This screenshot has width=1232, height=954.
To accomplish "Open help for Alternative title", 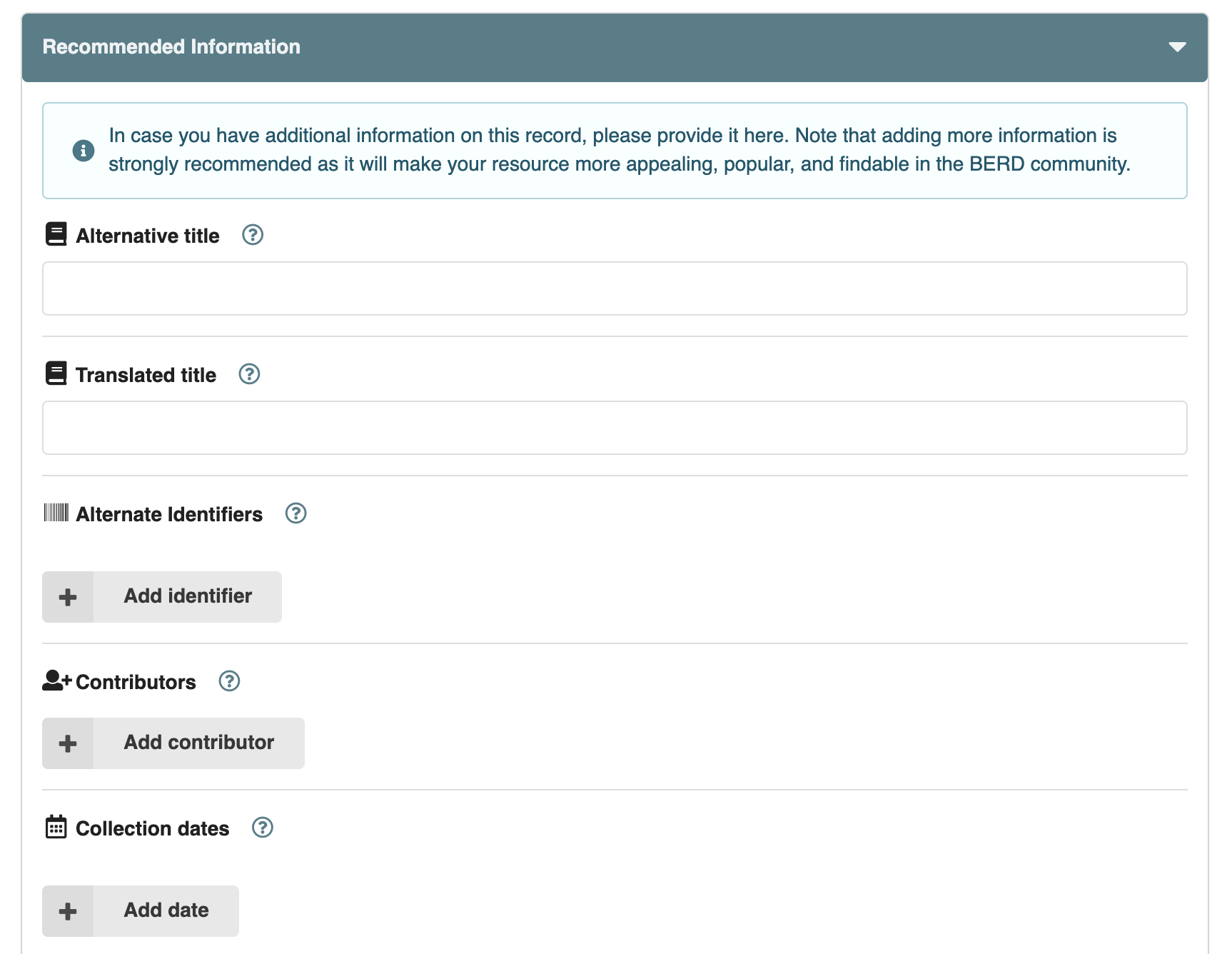I will point(253,235).
